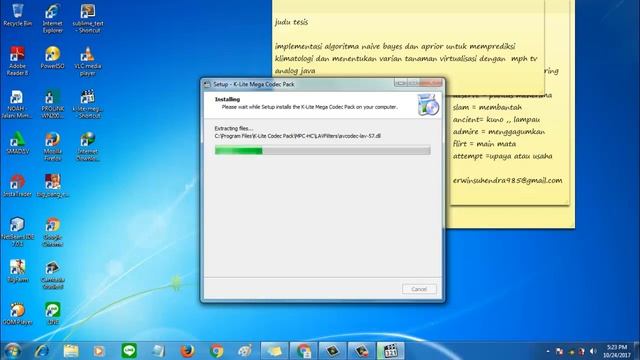Open the Recycle Bin desktop icon
Screen dimensions: 640x360
coord(17,15)
